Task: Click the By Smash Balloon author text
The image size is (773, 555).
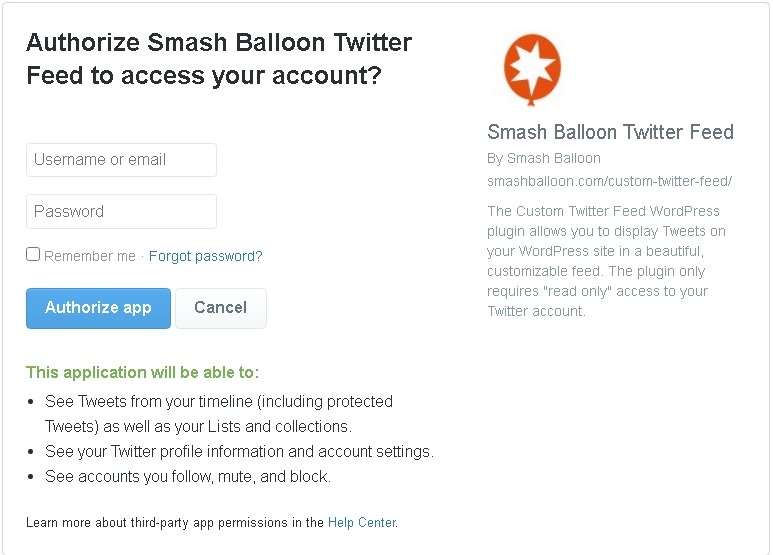Action: (x=544, y=158)
